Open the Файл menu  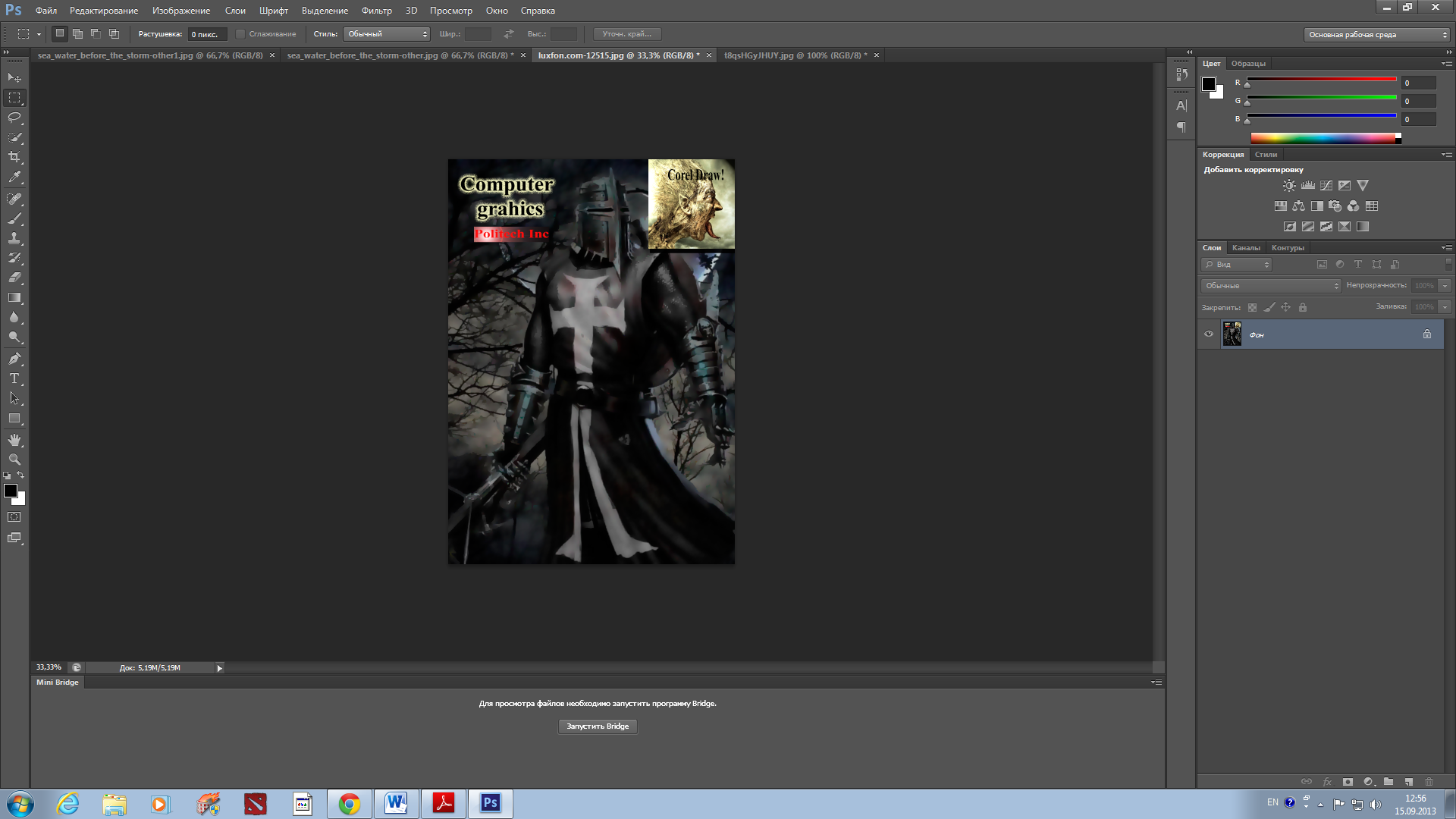(45, 11)
